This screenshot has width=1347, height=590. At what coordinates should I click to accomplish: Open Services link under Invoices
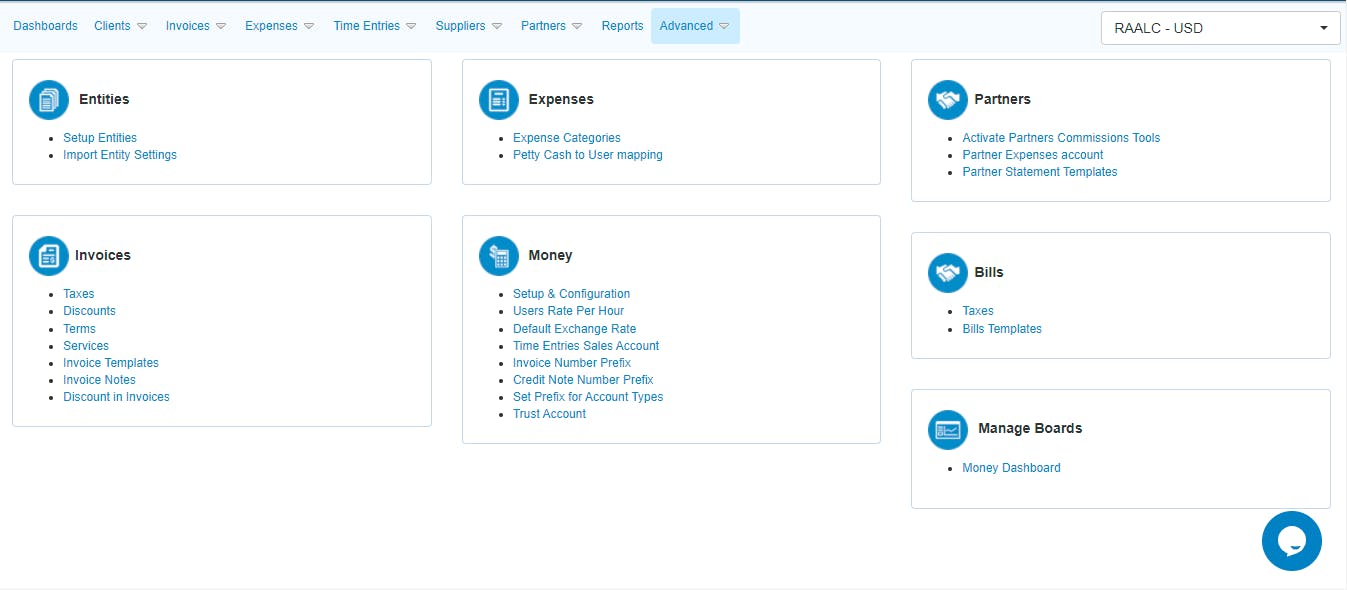tap(86, 346)
